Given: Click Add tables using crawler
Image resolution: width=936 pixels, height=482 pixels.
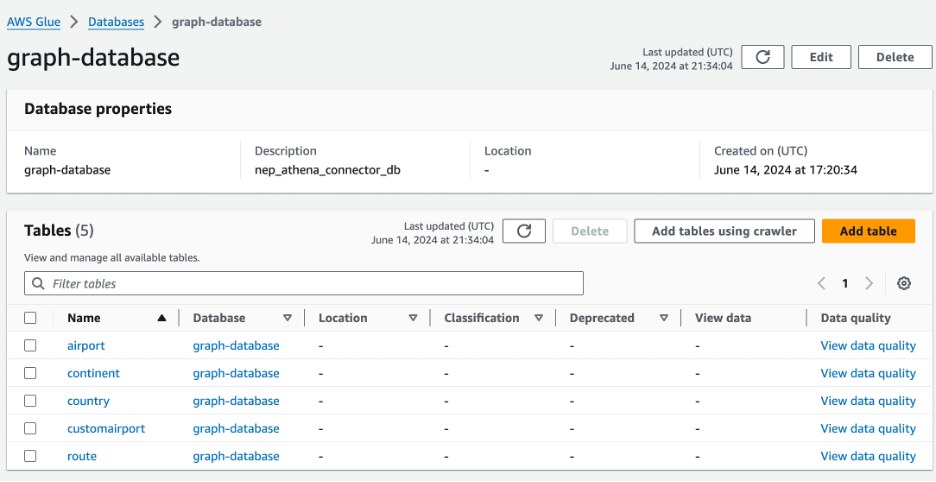Looking at the screenshot, I should pyautogui.click(x=724, y=231).
